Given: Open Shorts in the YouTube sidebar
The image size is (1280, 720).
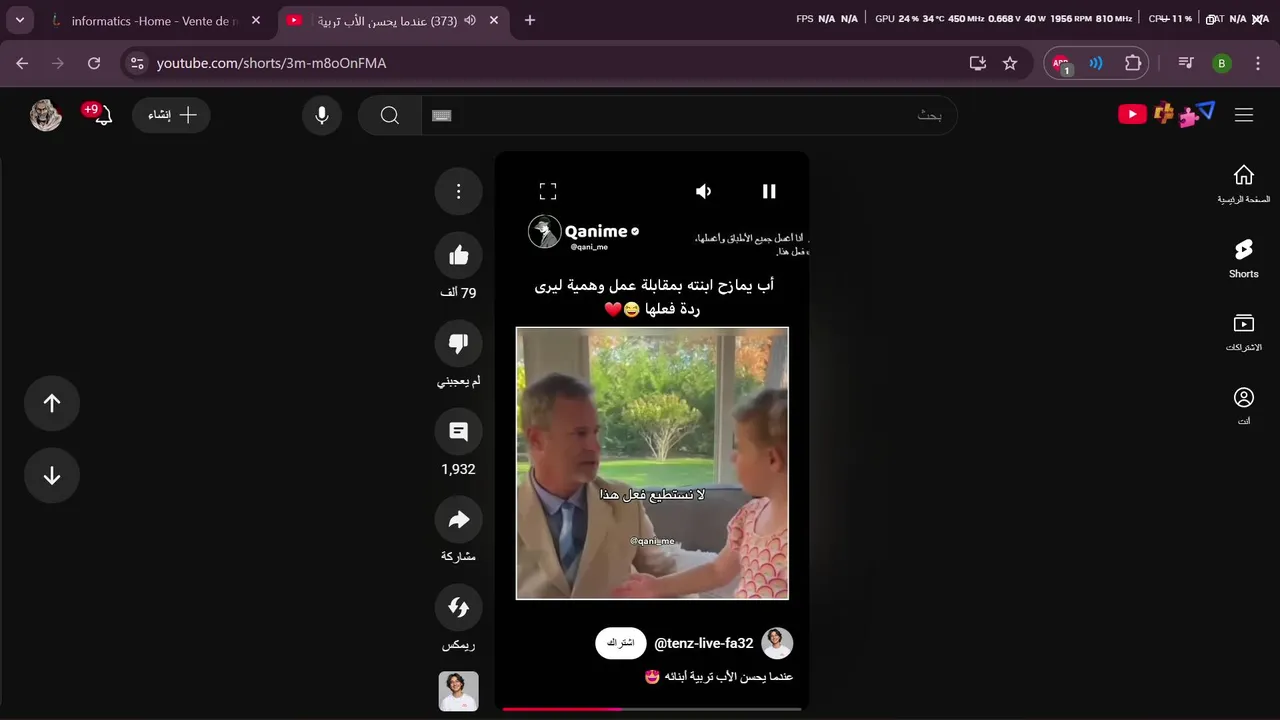Looking at the screenshot, I should 1244,258.
